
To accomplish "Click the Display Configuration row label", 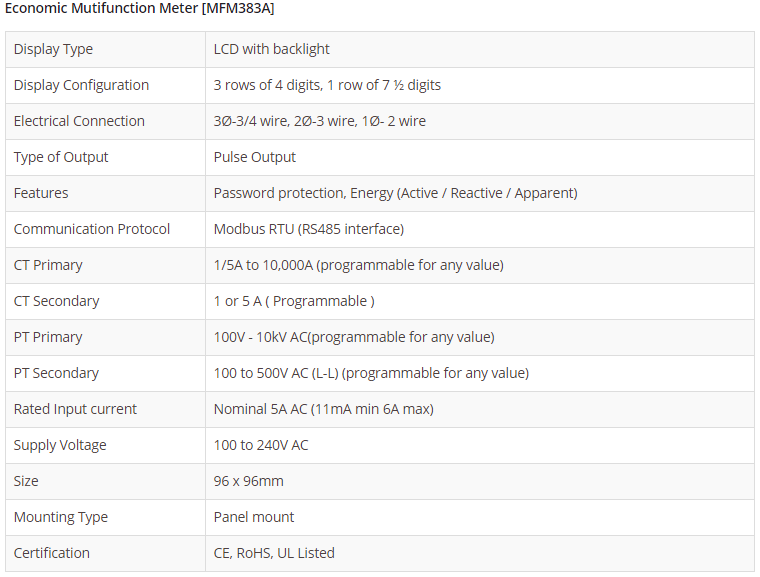I will click(81, 85).
